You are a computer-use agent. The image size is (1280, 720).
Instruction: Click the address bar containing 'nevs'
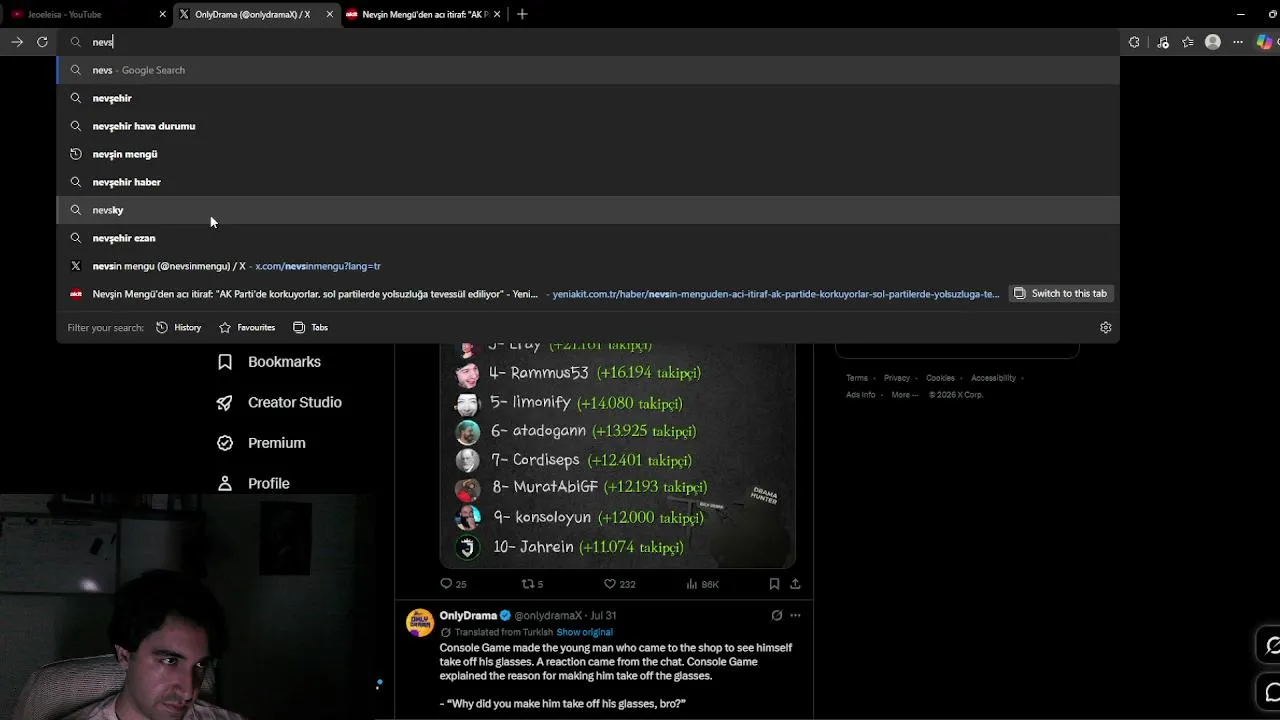pyautogui.click(x=590, y=42)
